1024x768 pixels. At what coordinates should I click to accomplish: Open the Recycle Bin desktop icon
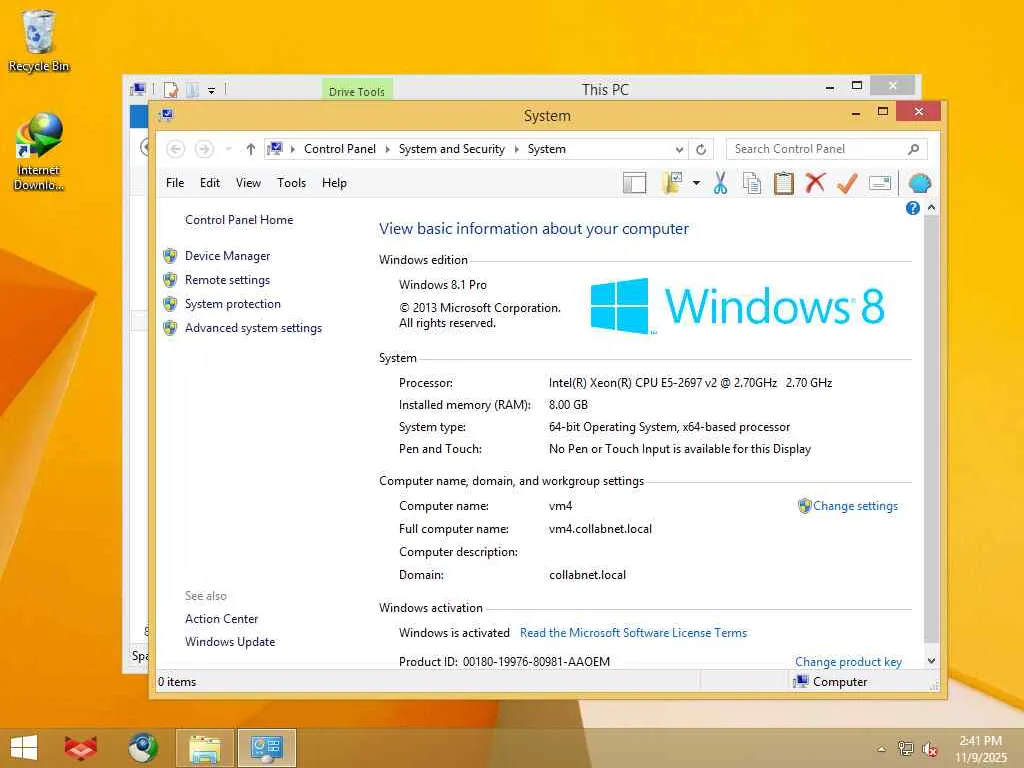pyautogui.click(x=39, y=40)
